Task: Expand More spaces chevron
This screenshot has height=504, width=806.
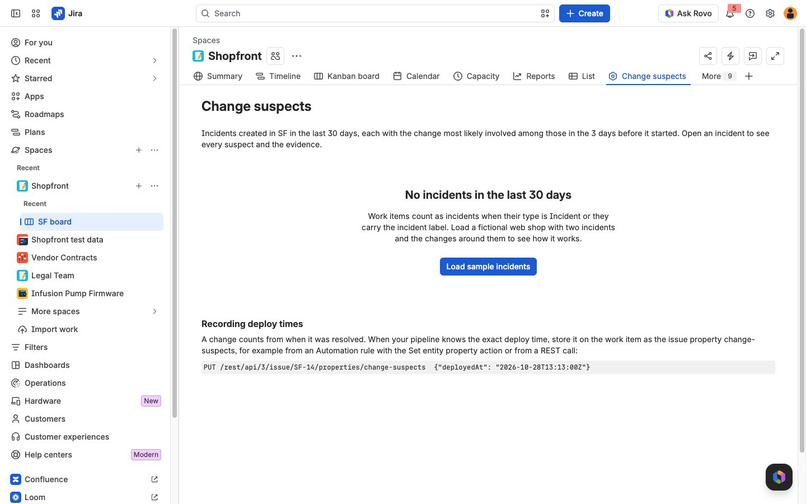Action: (154, 312)
